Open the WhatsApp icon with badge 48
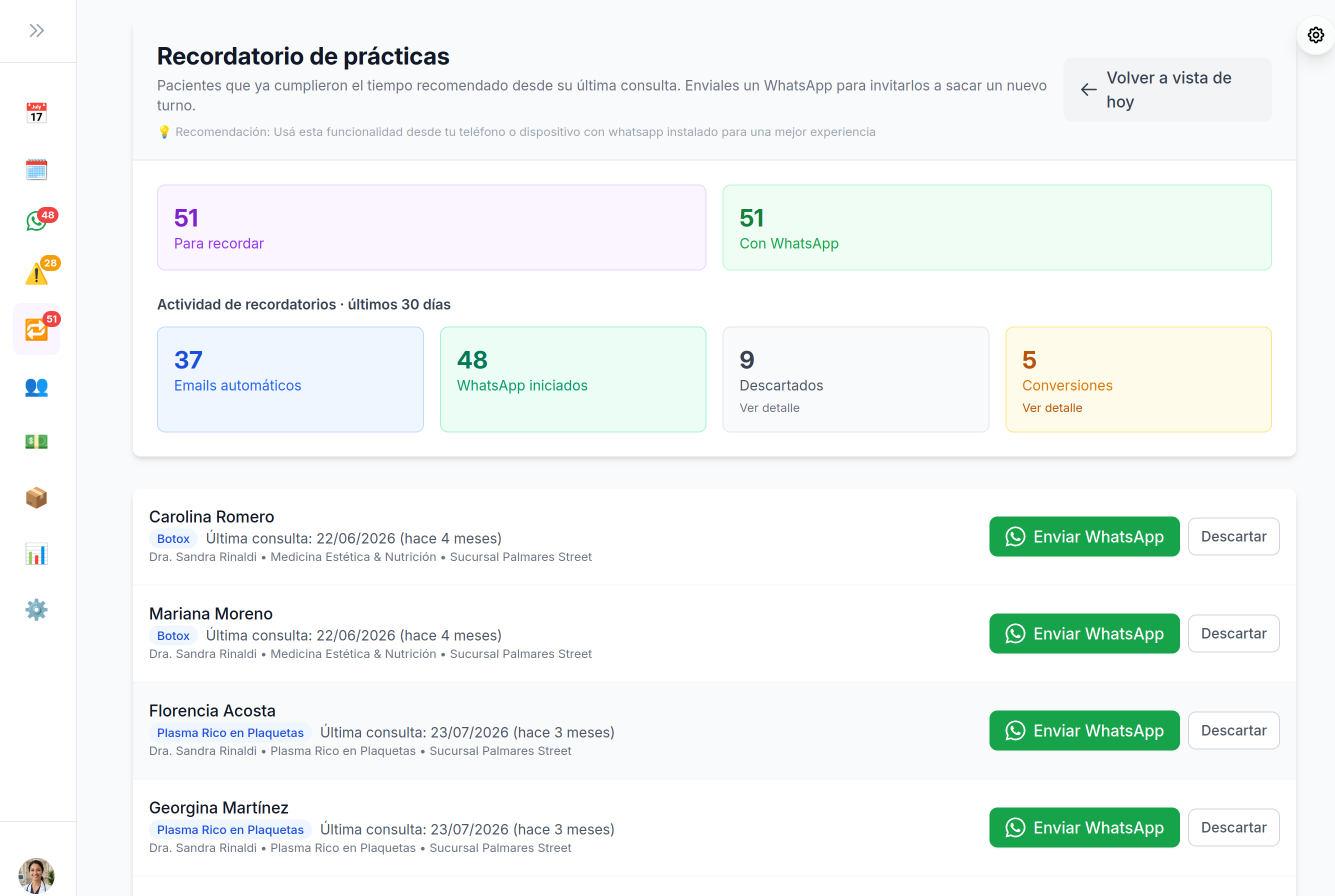 click(37, 220)
